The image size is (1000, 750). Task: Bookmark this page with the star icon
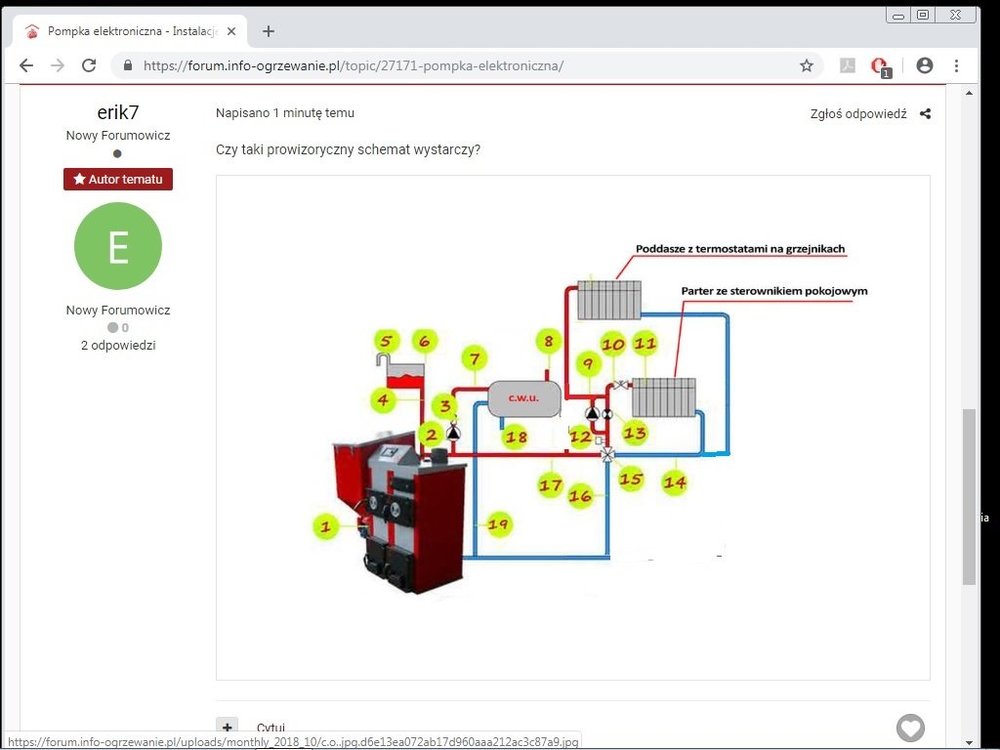(806, 66)
